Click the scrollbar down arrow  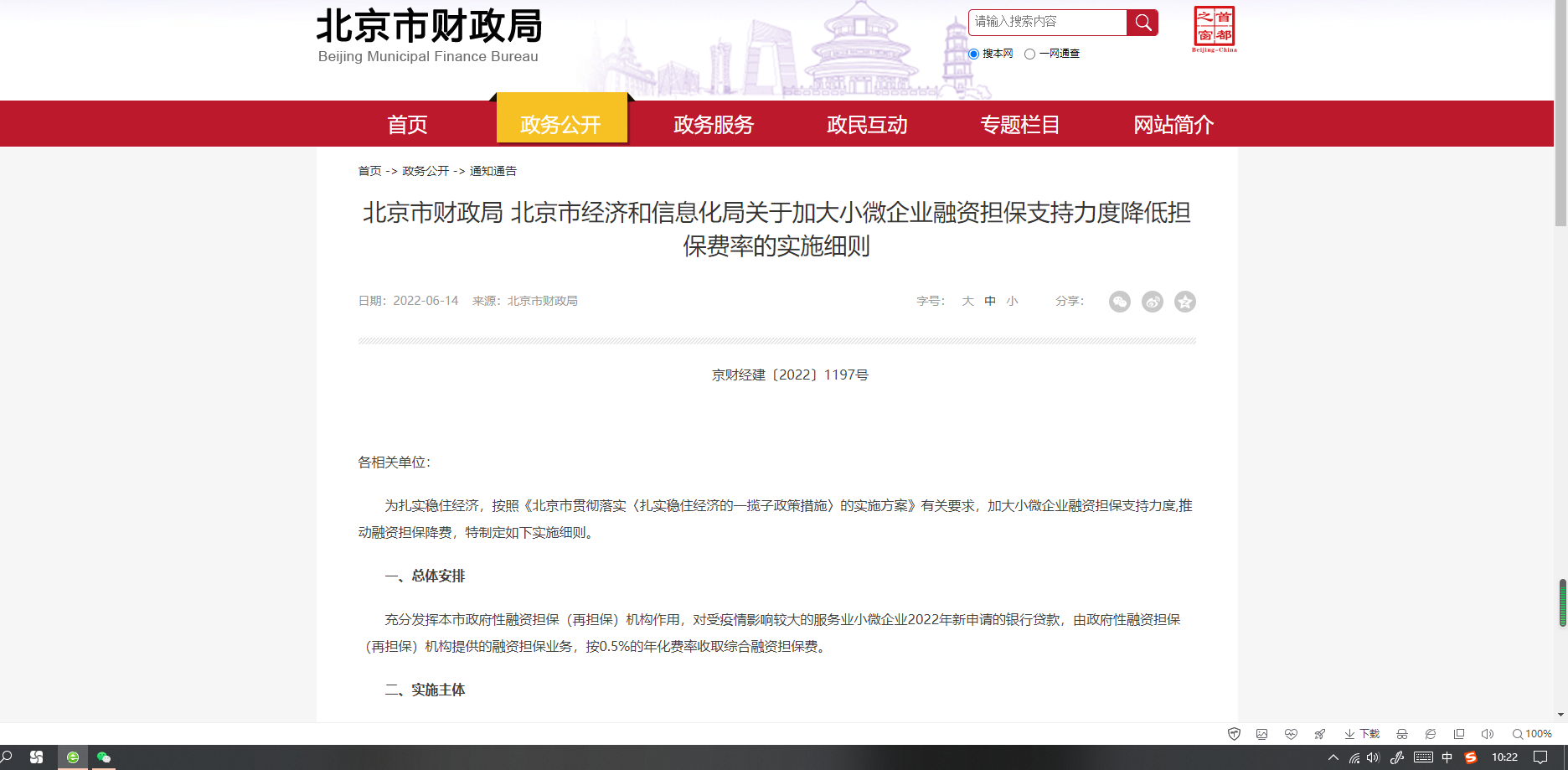click(x=1560, y=715)
